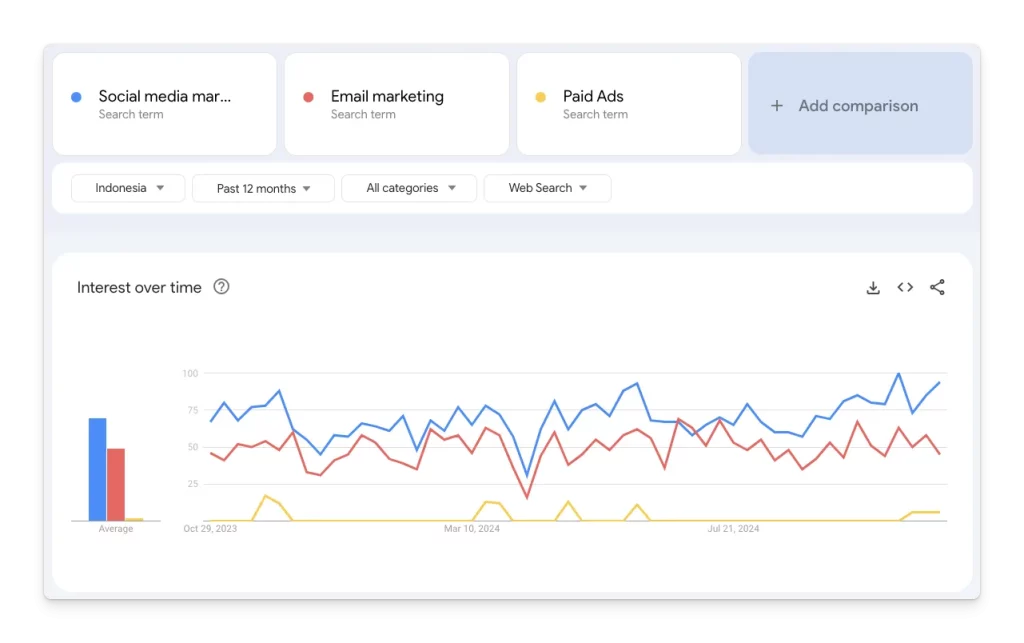Click the Interest over time heading
Image resolution: width=1024 pixels, height=643 pixels.
pos(139,287)
